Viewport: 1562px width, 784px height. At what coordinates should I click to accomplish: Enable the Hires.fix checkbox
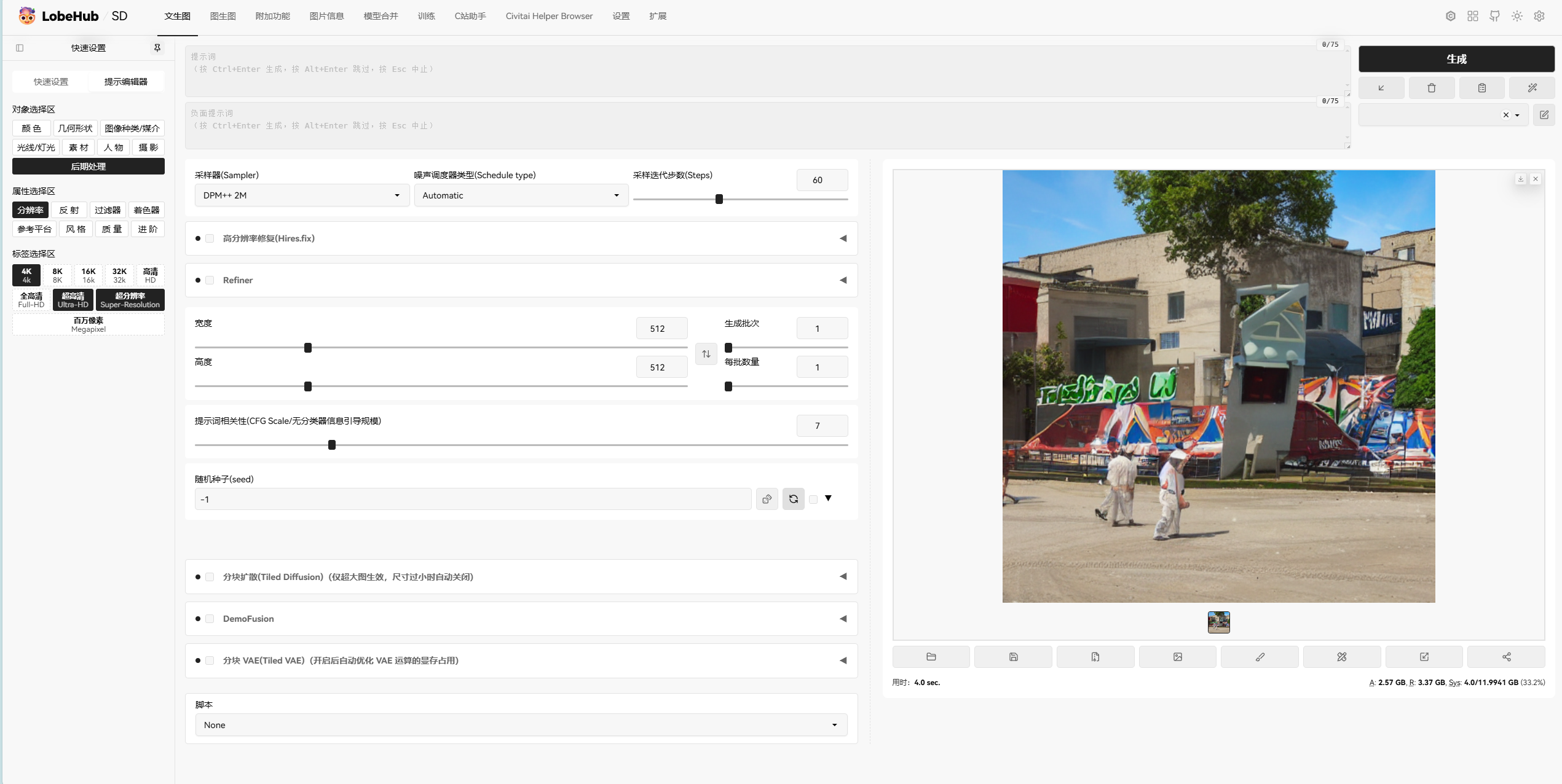point(210,238)
